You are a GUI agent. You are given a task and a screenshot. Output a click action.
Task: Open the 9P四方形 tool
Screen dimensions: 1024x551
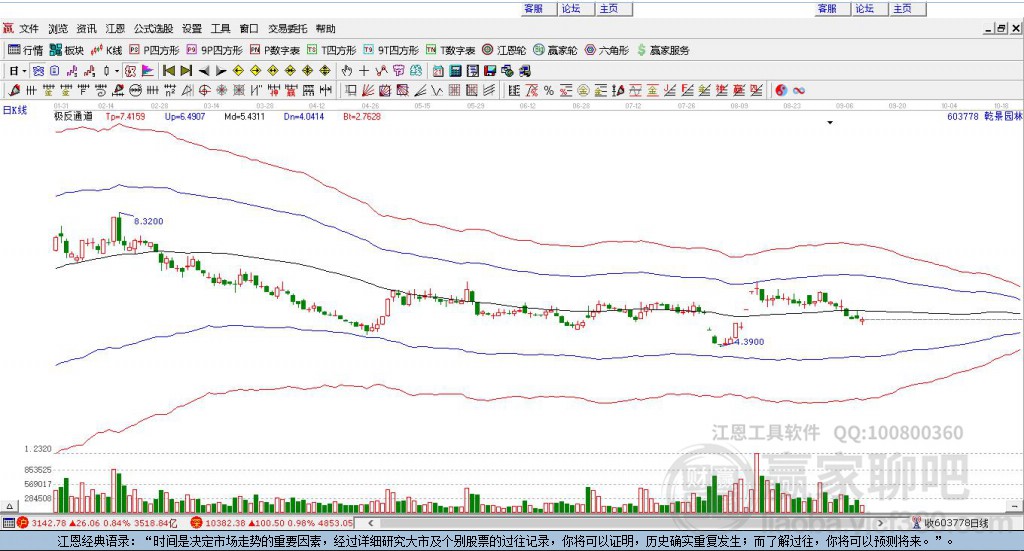coord(214,50)
